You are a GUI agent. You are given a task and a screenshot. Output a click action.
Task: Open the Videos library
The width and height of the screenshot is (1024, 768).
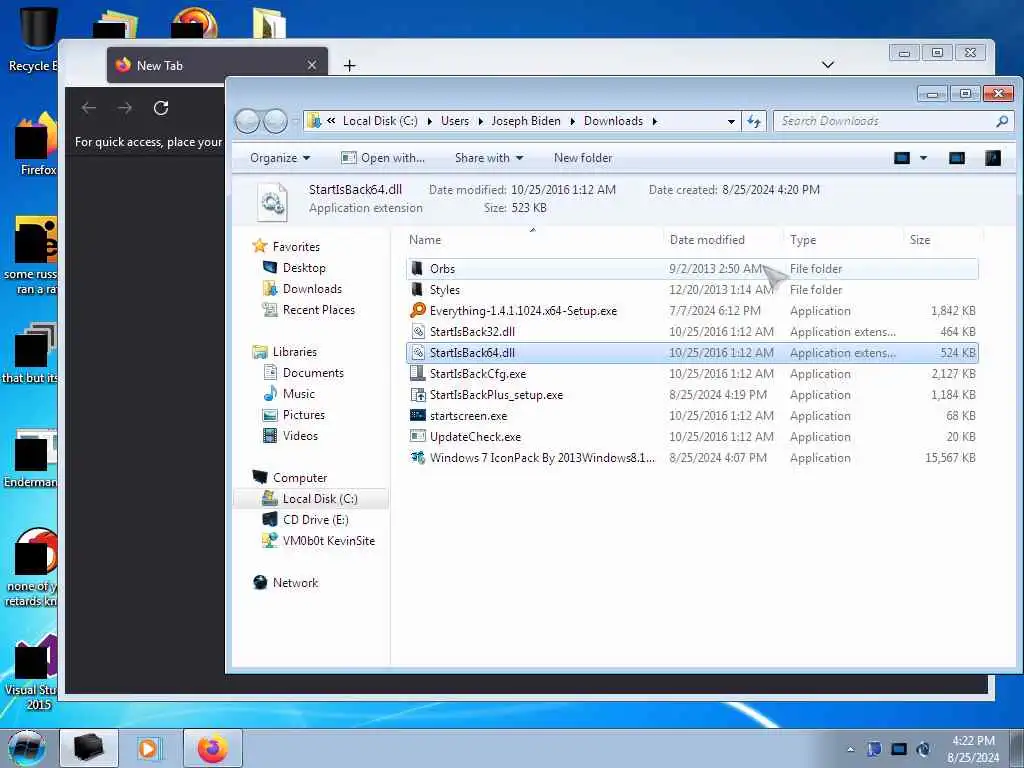300,436
